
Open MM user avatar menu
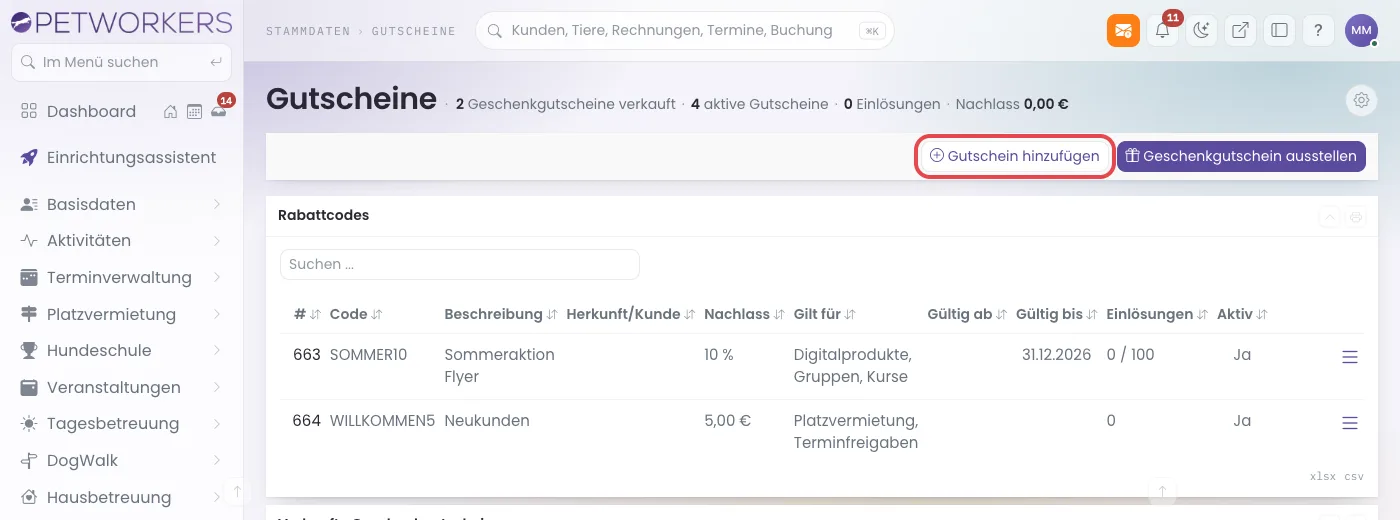(1361, 30)
